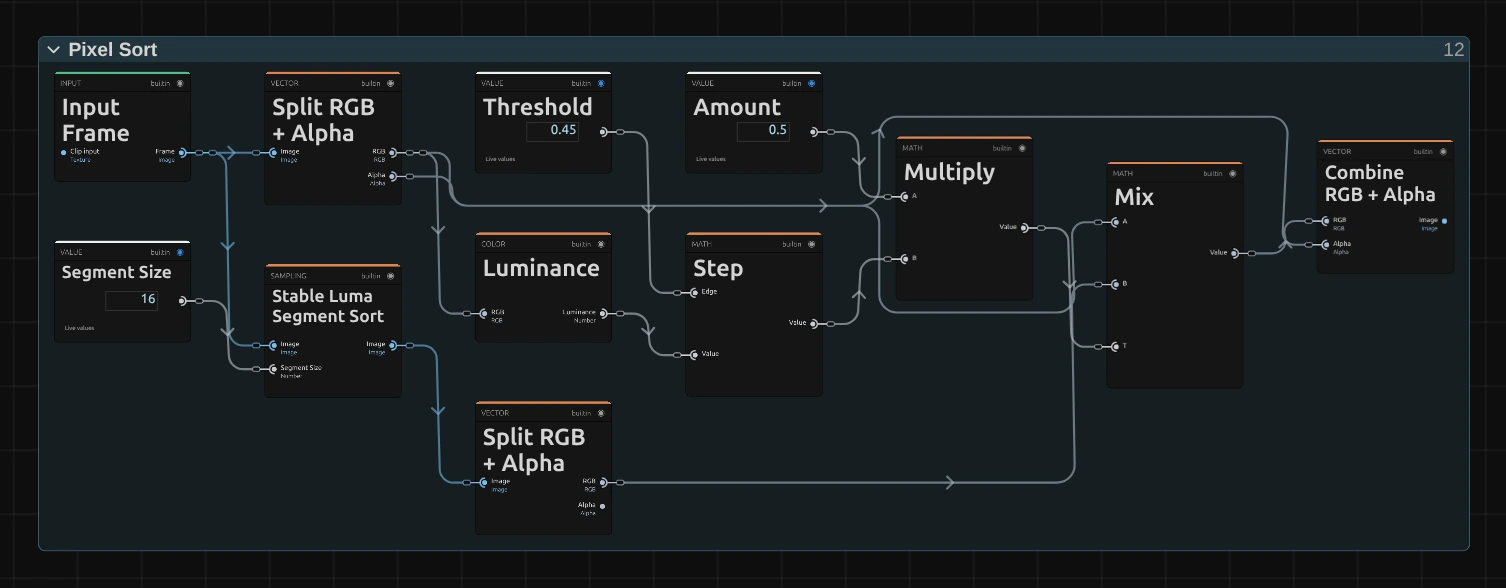Click Mix node input port B
This screenshot has width=1506, height=588.
[1115, 284]
